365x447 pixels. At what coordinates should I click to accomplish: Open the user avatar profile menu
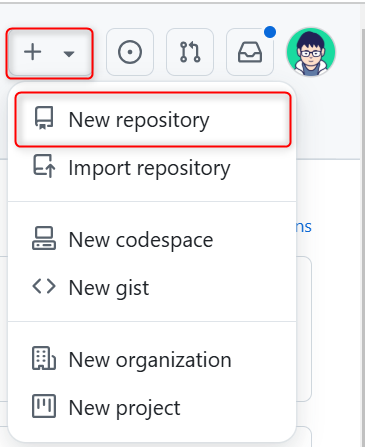tap(311, 52)
